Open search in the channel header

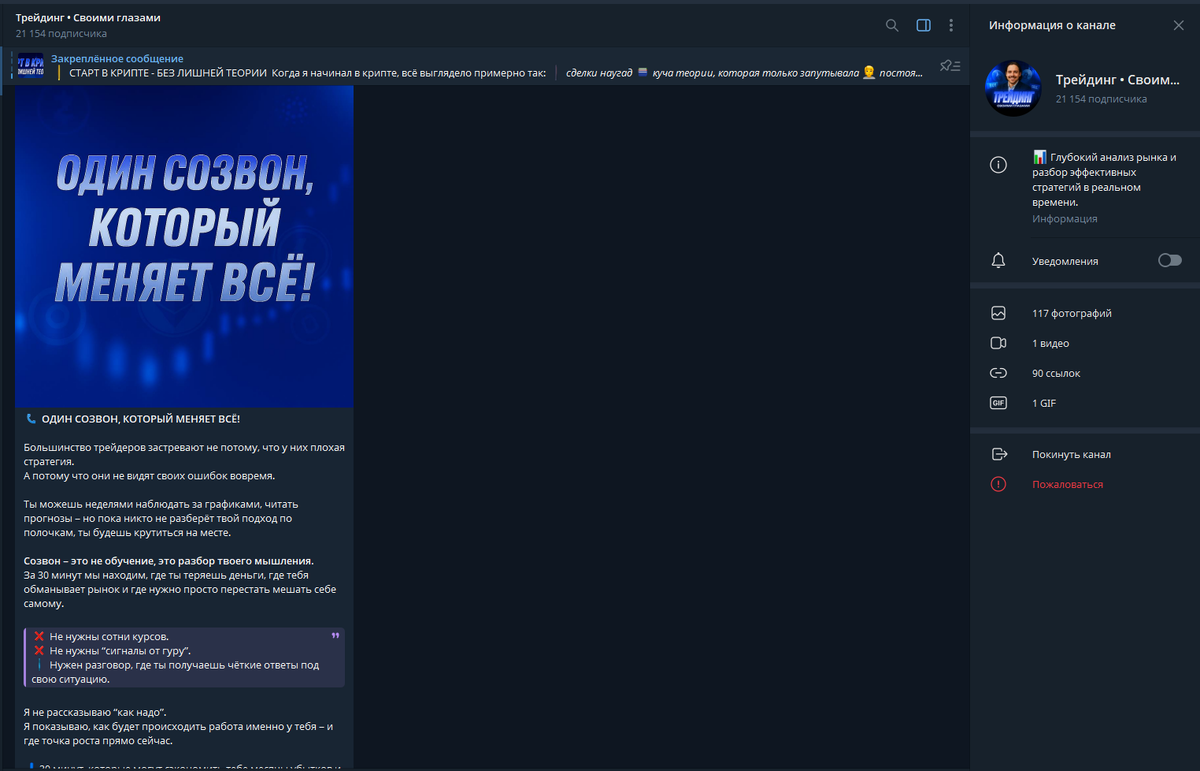pyautogui.click(x=892, y=25)
